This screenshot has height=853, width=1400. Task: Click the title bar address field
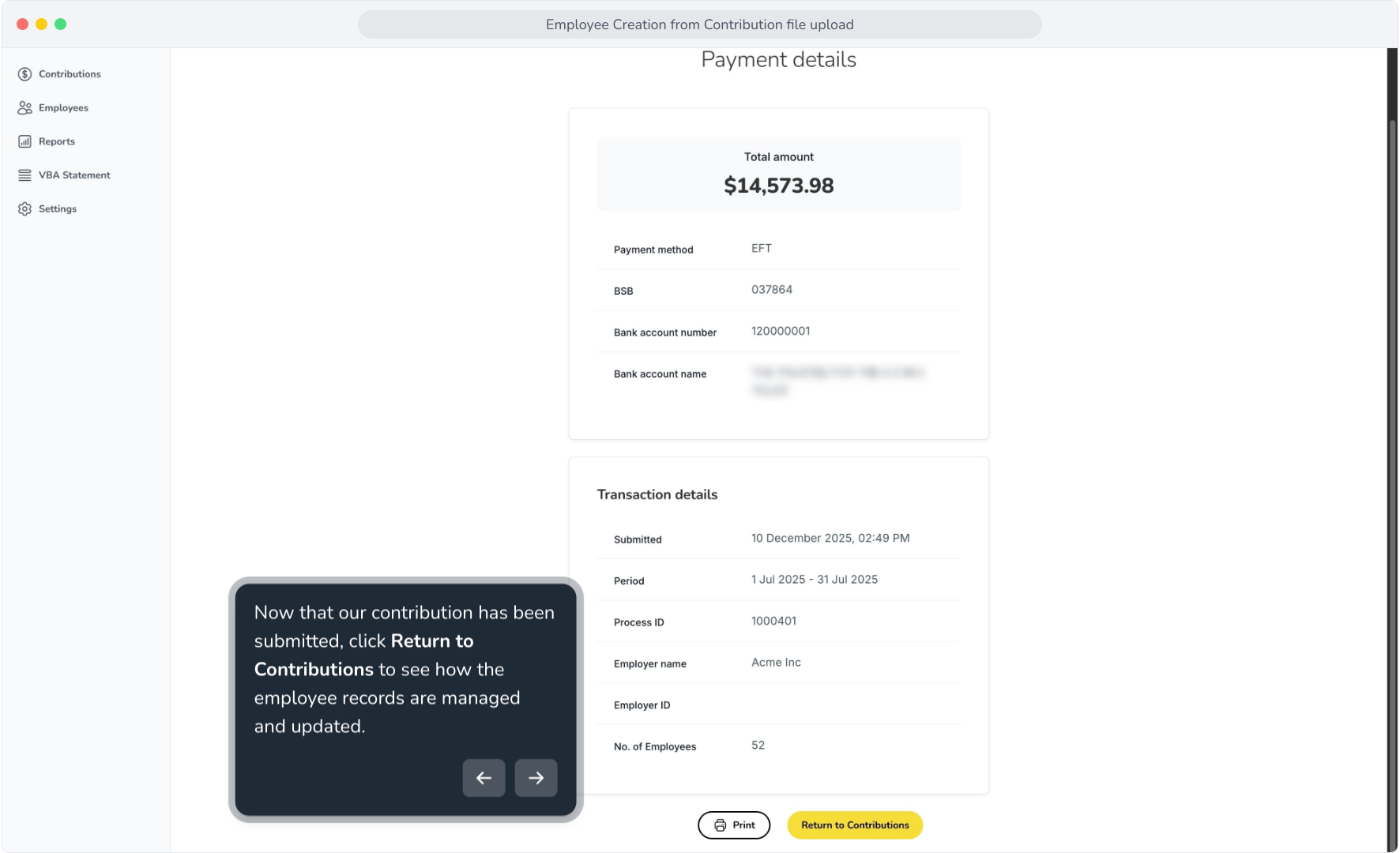point(699,24)
